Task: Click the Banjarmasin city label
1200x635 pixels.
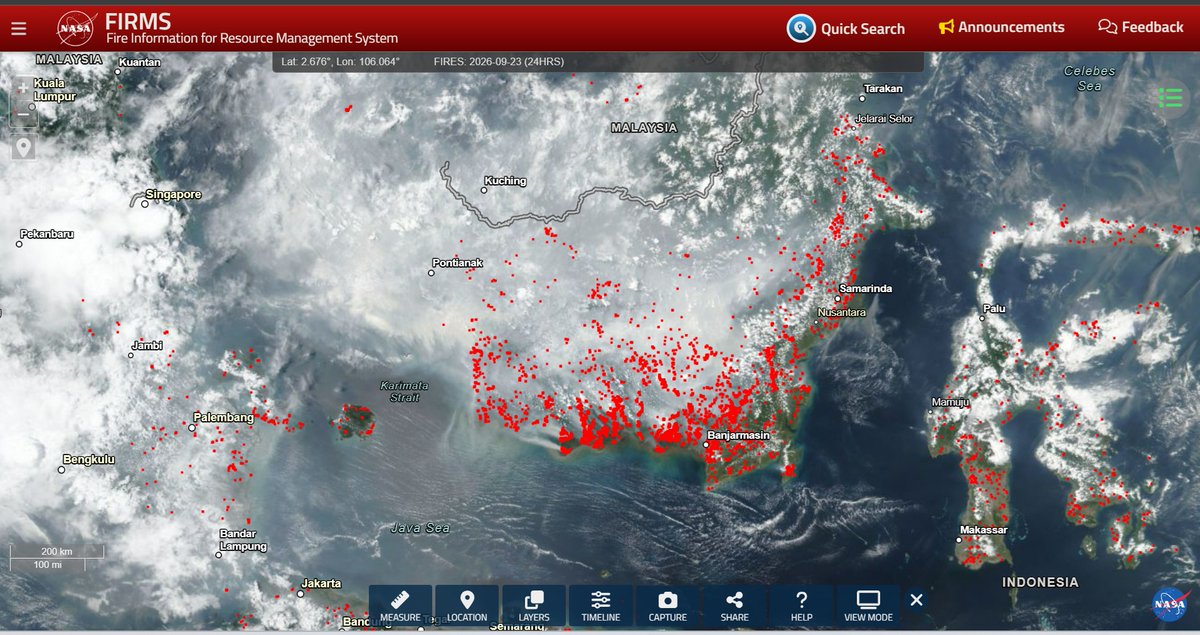Action: coord(738,436)
